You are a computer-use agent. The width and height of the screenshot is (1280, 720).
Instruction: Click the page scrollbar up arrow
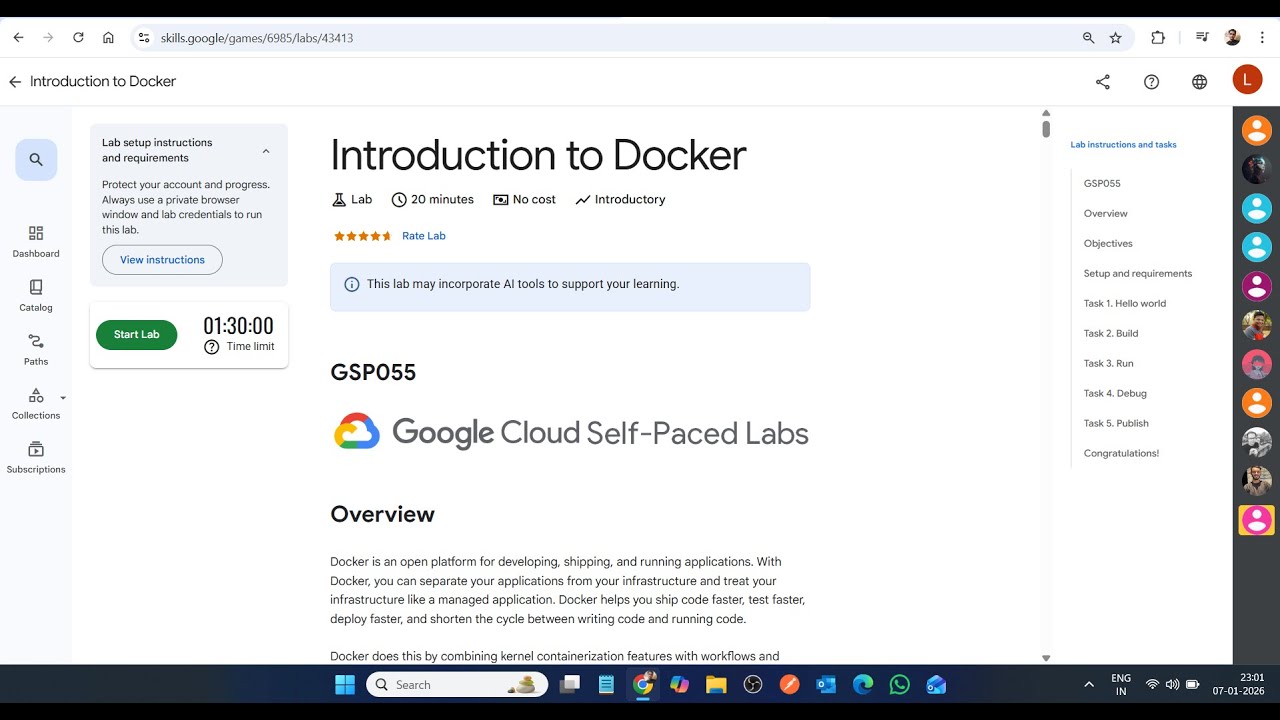(1046, 113)
